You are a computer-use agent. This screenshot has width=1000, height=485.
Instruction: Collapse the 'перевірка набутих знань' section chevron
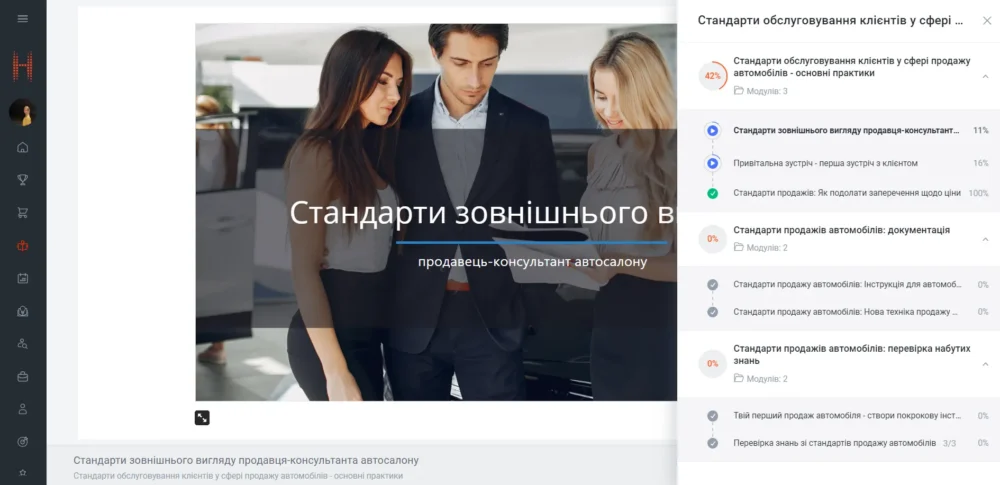point(985,364)
